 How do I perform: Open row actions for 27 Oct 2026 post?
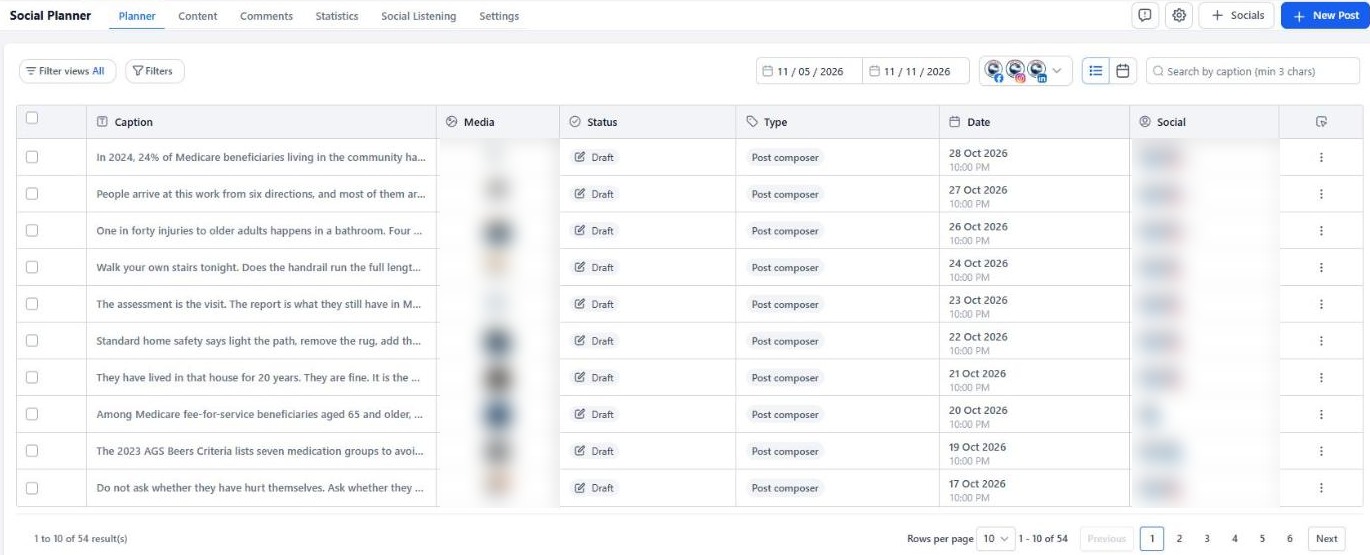(x=1321, y=194)
